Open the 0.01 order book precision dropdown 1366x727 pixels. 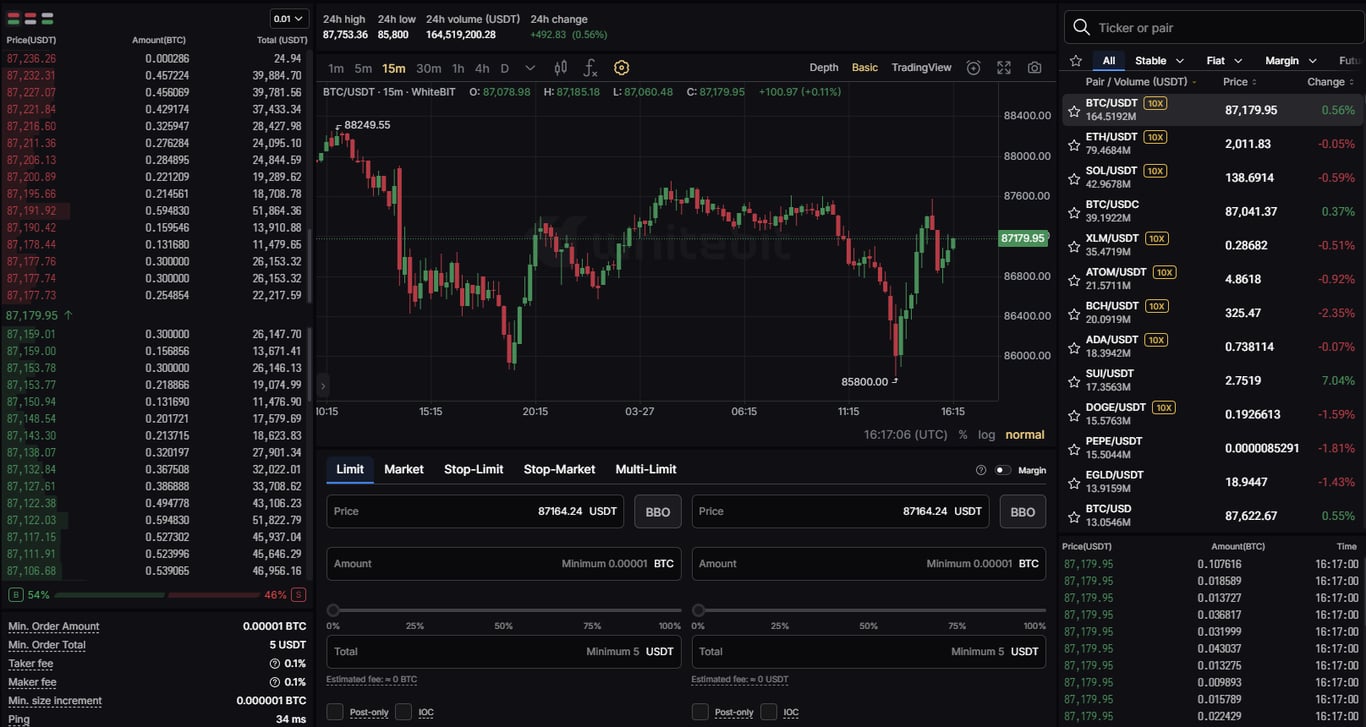[x=290, y=18]
